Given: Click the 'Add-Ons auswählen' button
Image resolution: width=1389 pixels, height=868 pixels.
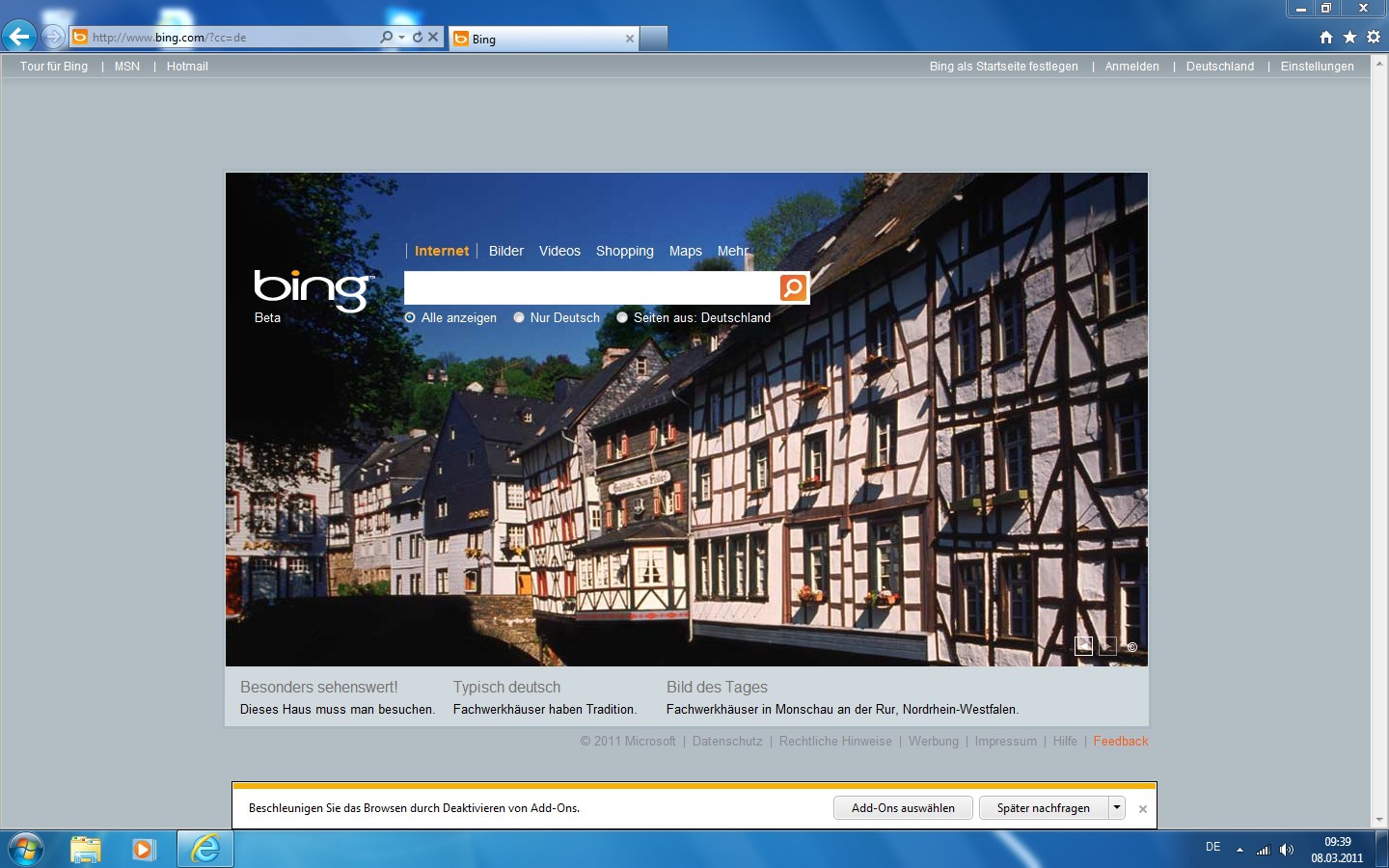Looking at the screenshot, I should [903, 807].
